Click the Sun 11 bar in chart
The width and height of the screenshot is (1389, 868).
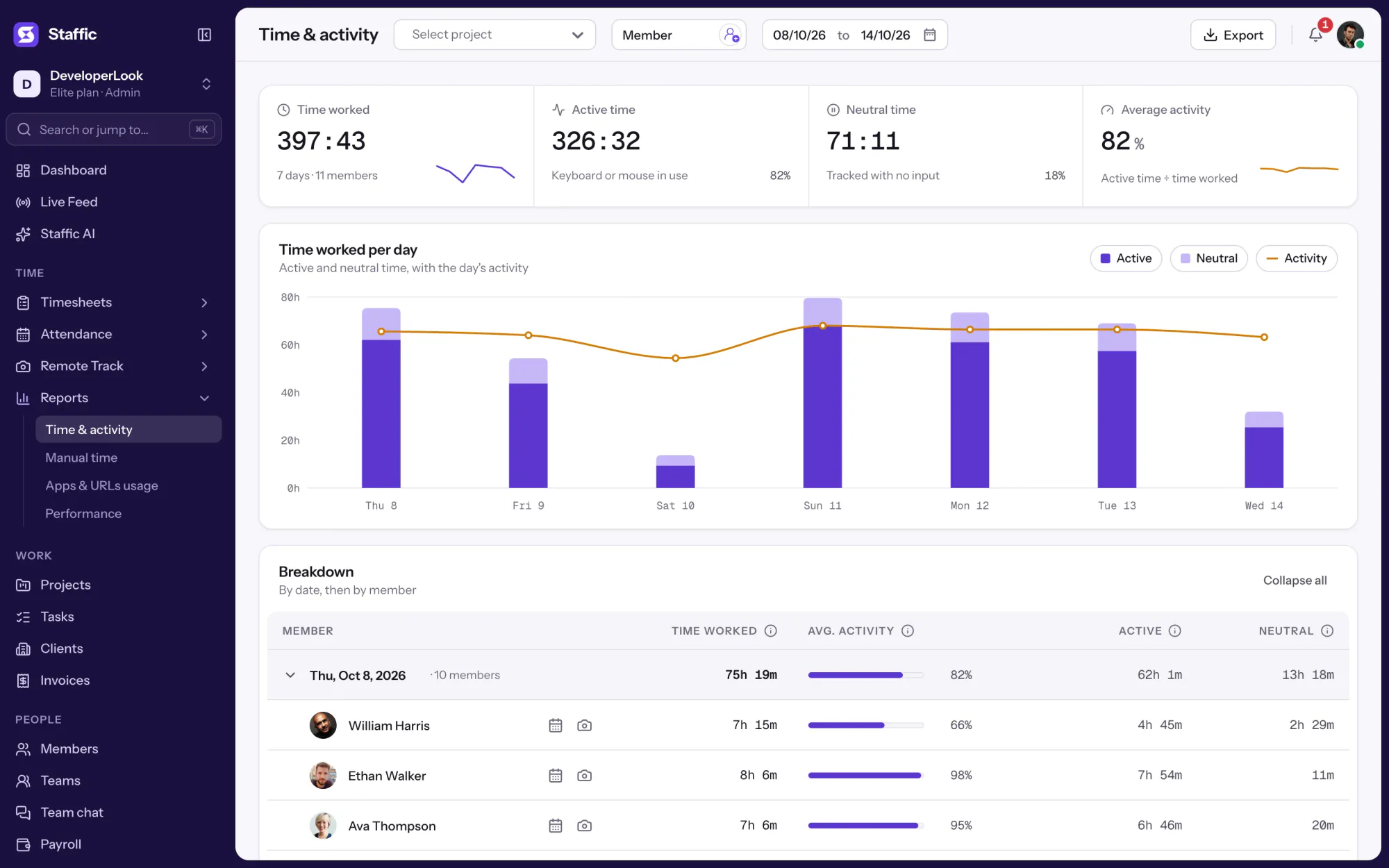[822, 393]
